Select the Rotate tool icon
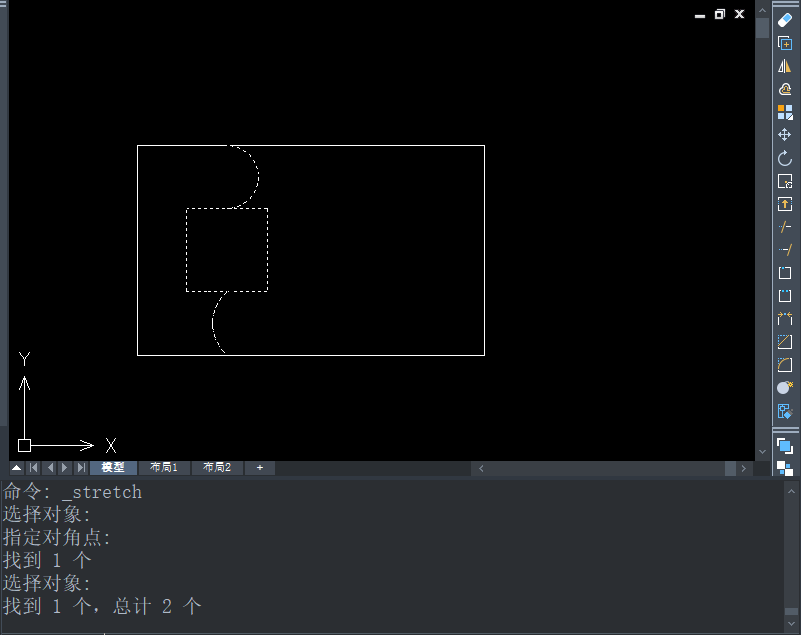This screenshot has height=635, width=801. (x=785, y=158)
